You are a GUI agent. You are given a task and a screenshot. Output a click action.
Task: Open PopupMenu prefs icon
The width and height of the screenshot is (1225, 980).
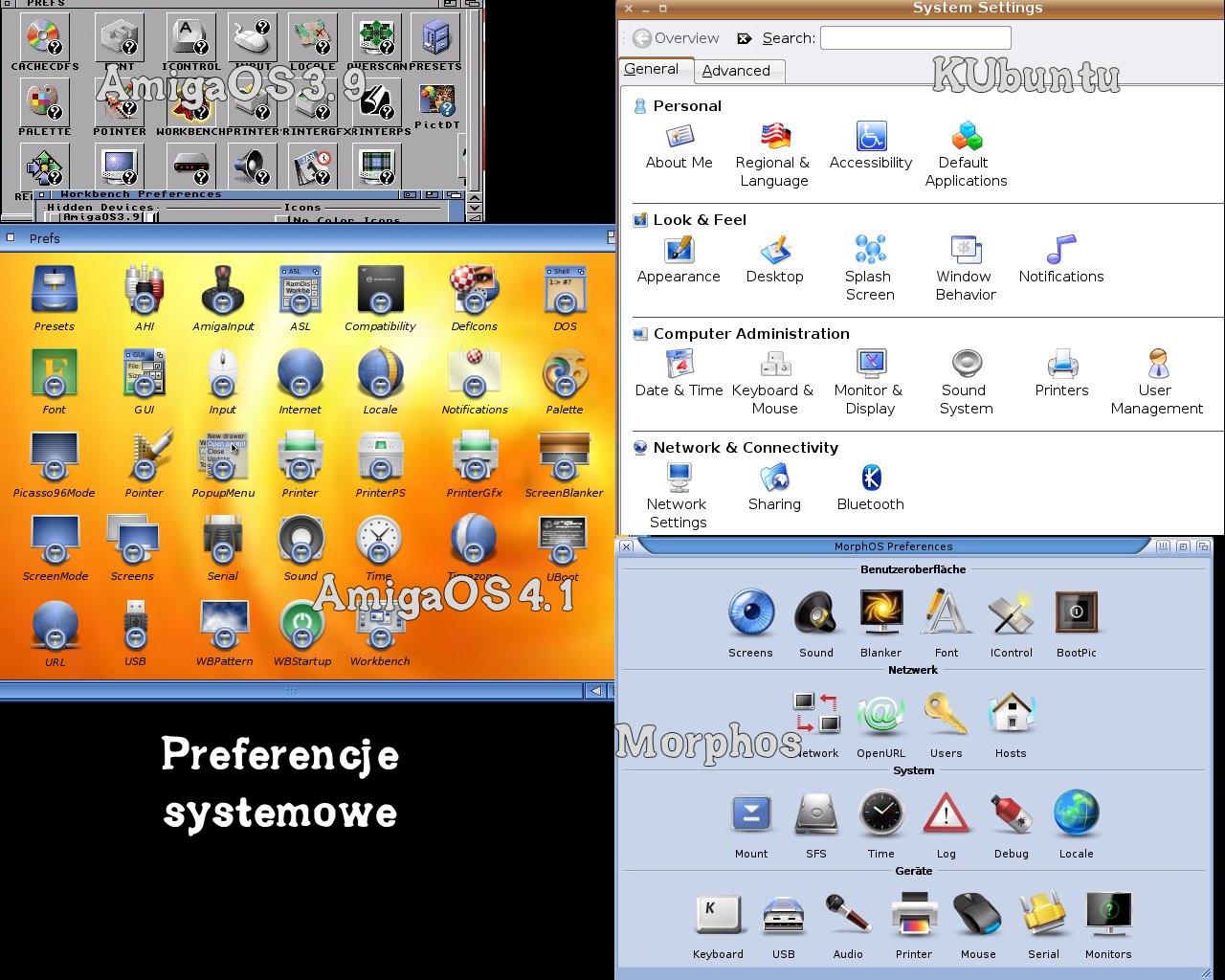coord(223,457)
